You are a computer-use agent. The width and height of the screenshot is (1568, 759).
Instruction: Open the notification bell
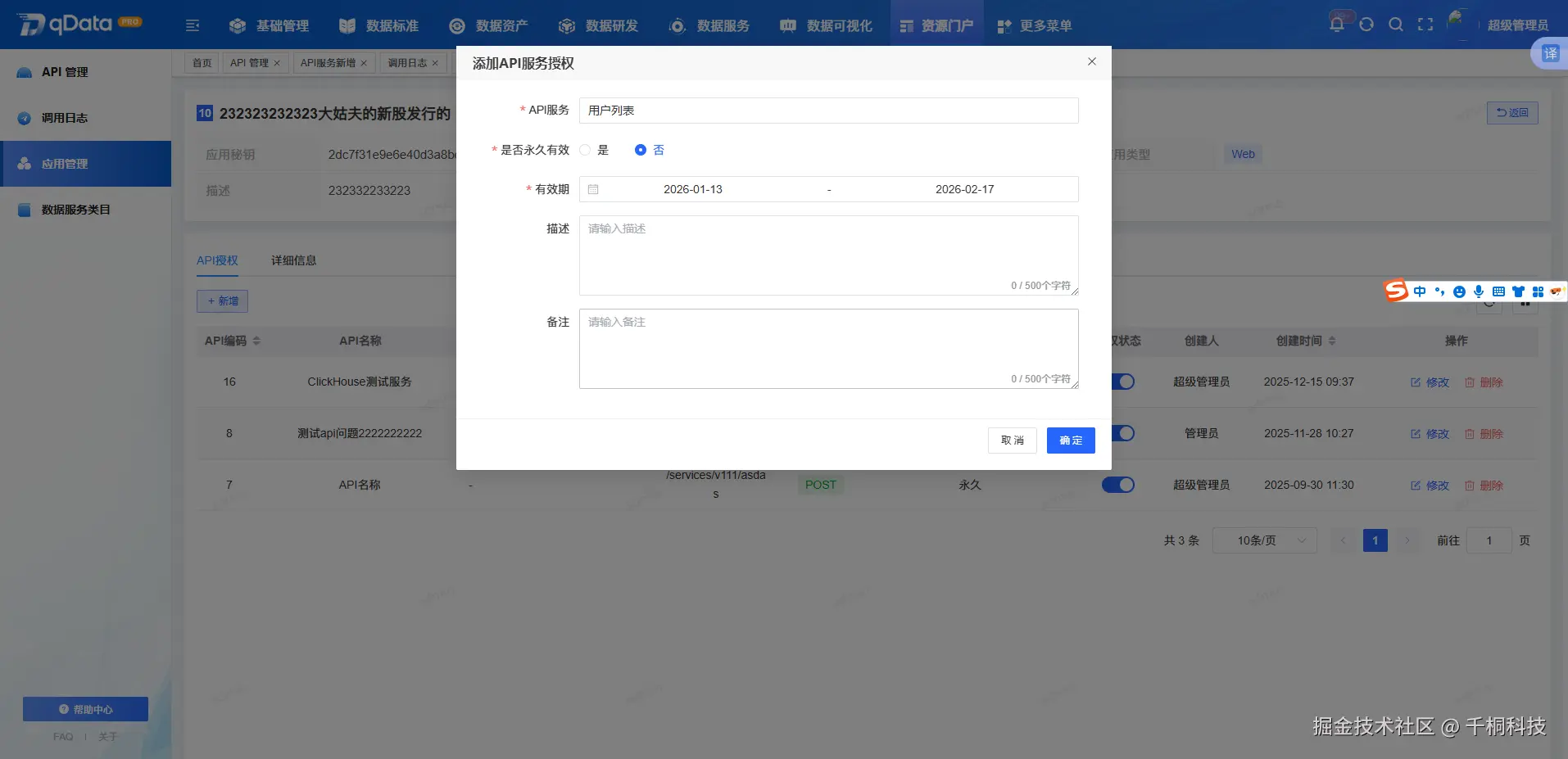click(x=1337, y=24)
